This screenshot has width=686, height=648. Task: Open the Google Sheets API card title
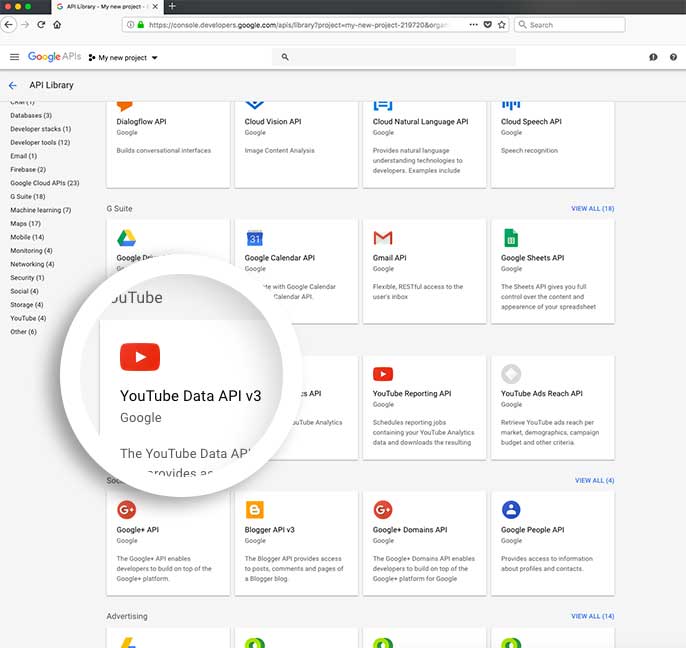pos(532,258)
